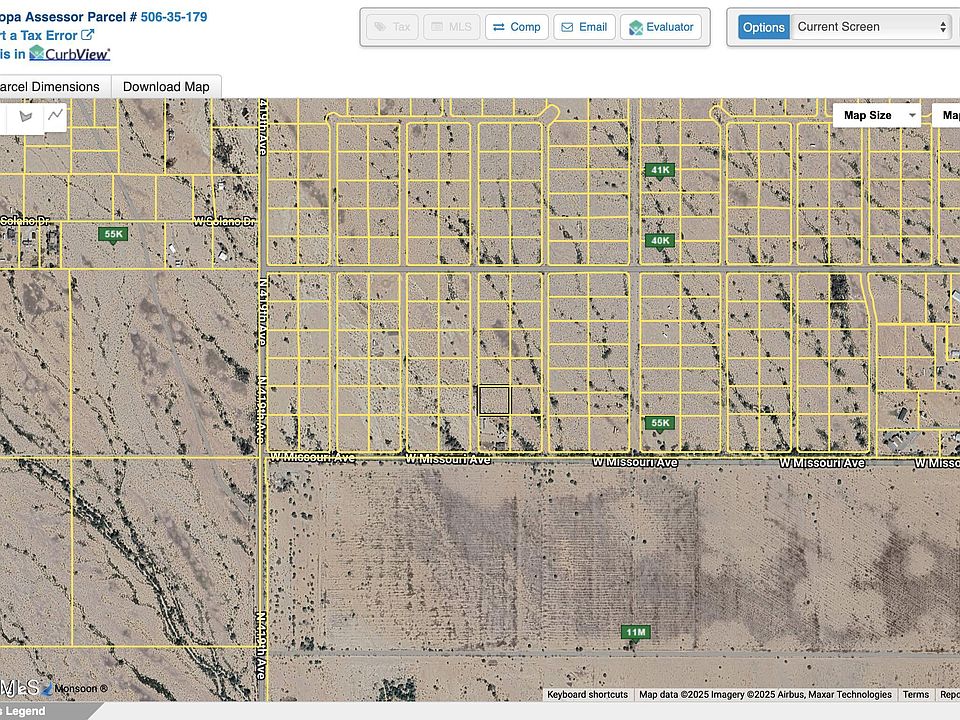Open the Tax Error report link
960x720 pixels.
tap(45, 36)
